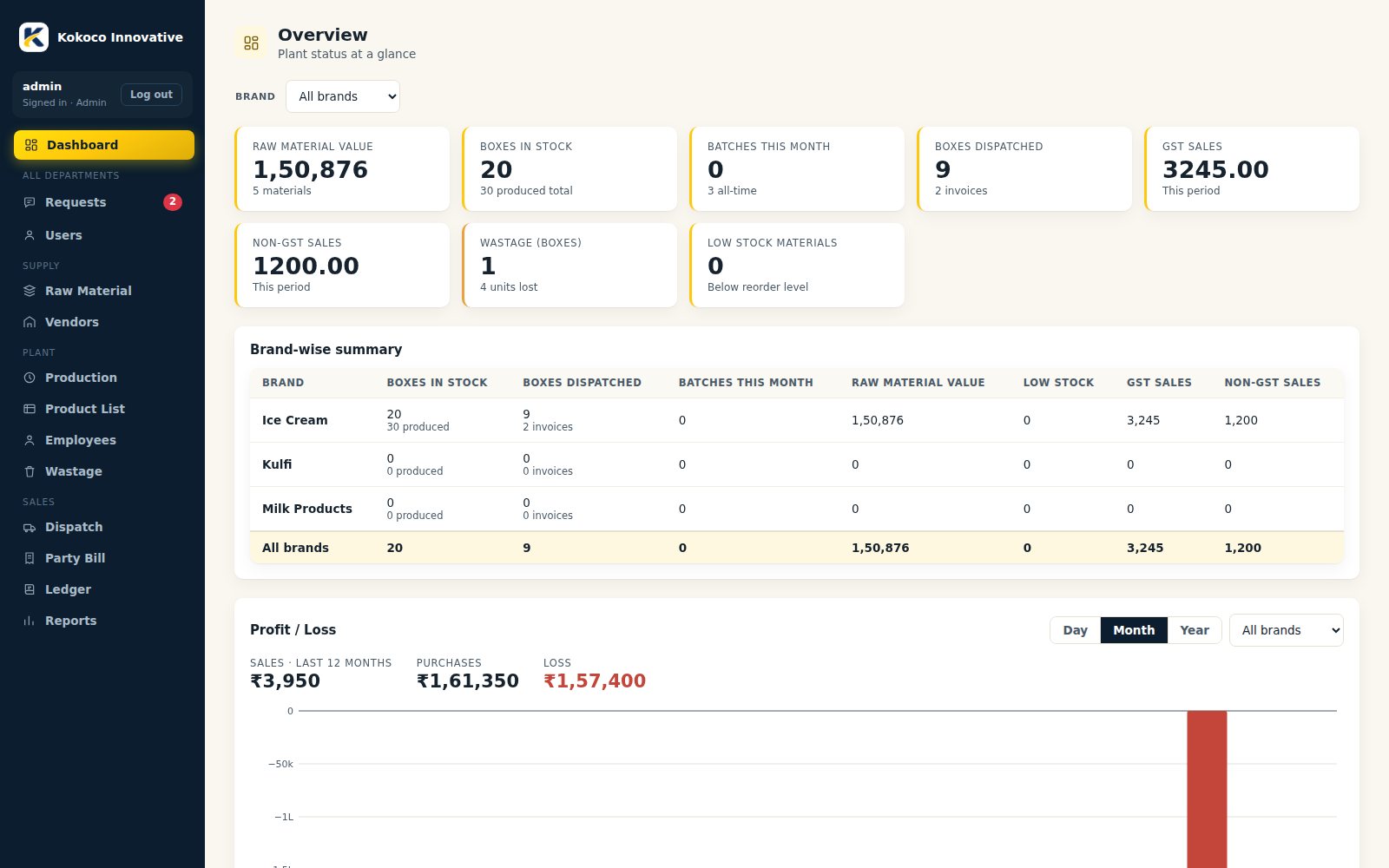
Task: Click the Log out button
Action: click(x=151, y=95)
